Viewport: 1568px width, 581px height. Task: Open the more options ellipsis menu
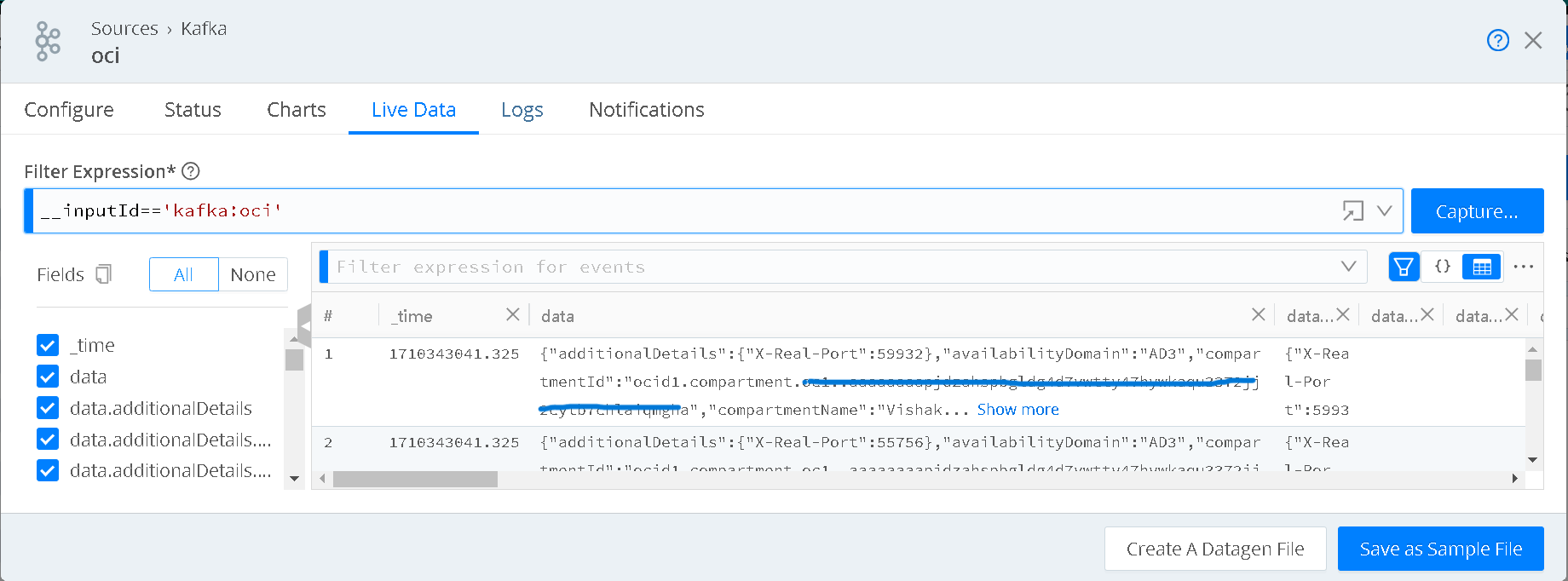1524,267
